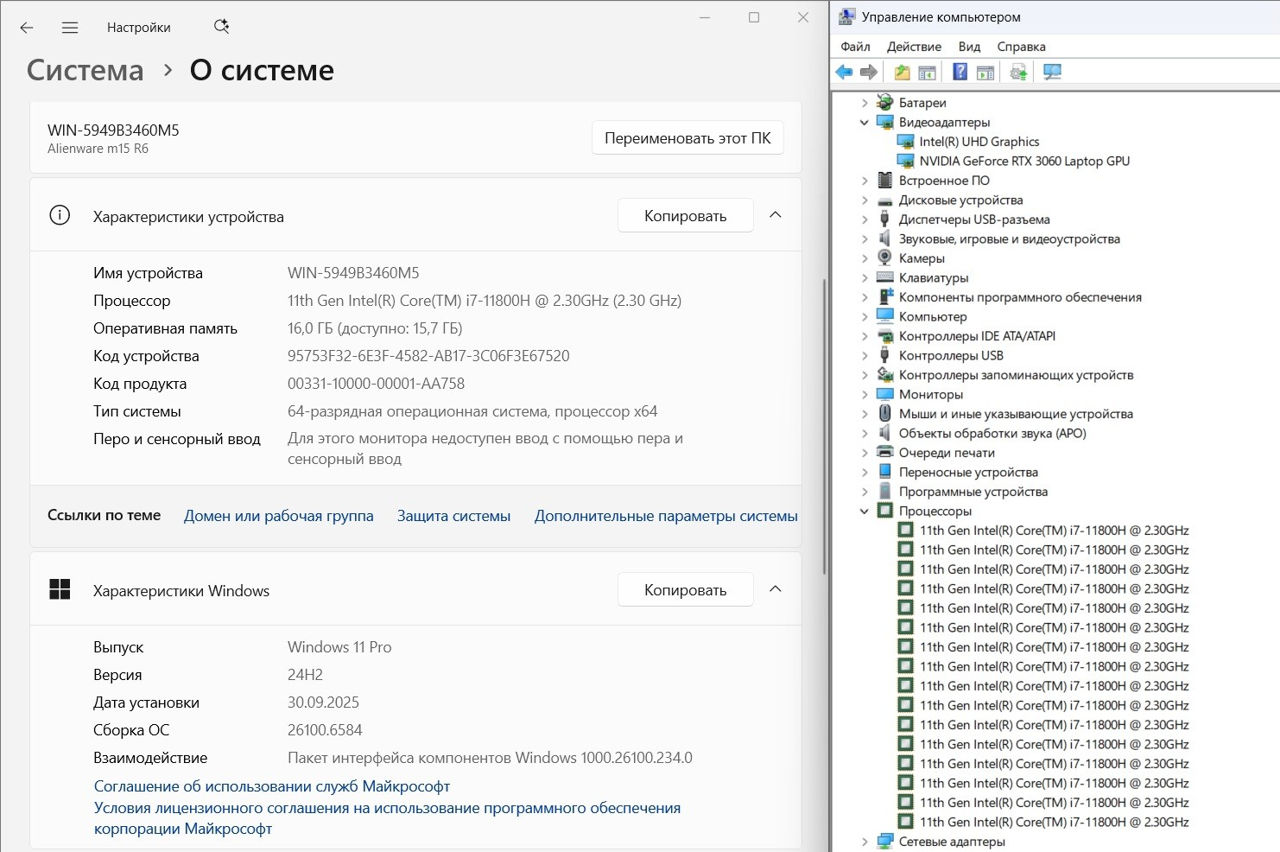Screen dimensions: 1280x852
Task: Select NVIDIA GeForce RTX 3060 Laptop GPU
Action: (1024, 161)
